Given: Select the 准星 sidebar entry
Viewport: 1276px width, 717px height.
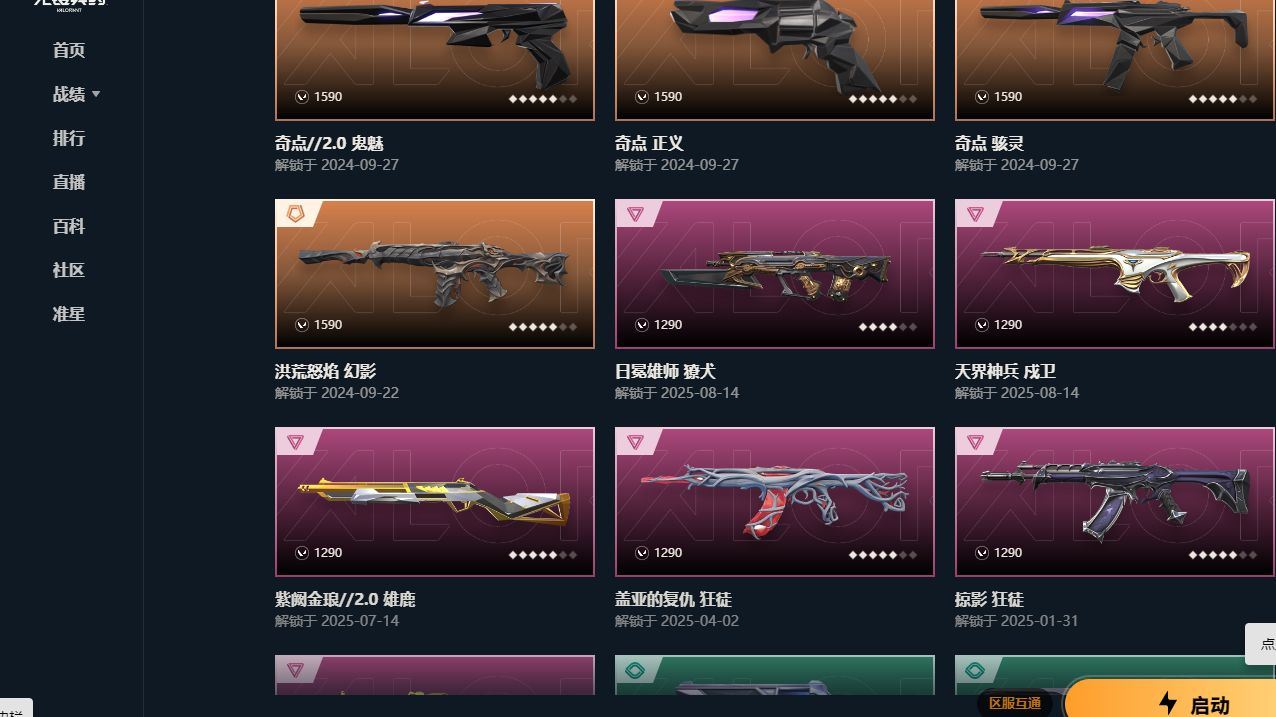Looking at the screenshot, I should point(69,314).
